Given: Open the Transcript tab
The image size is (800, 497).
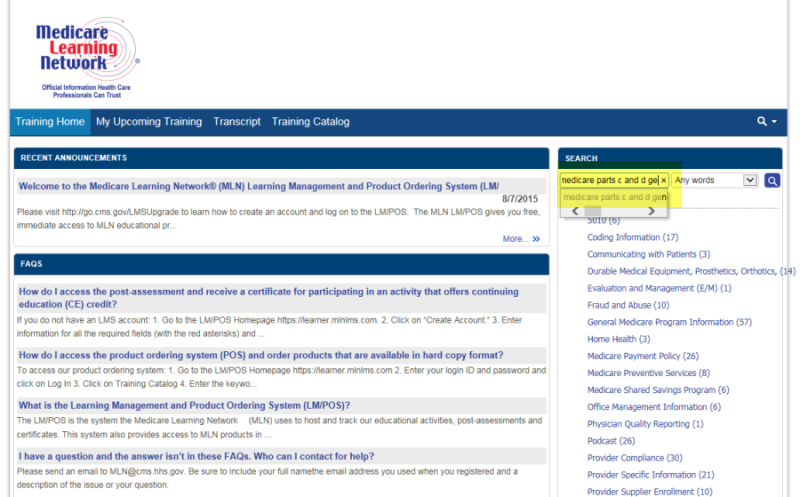Looking at the screenshot, I should (237, 122).
